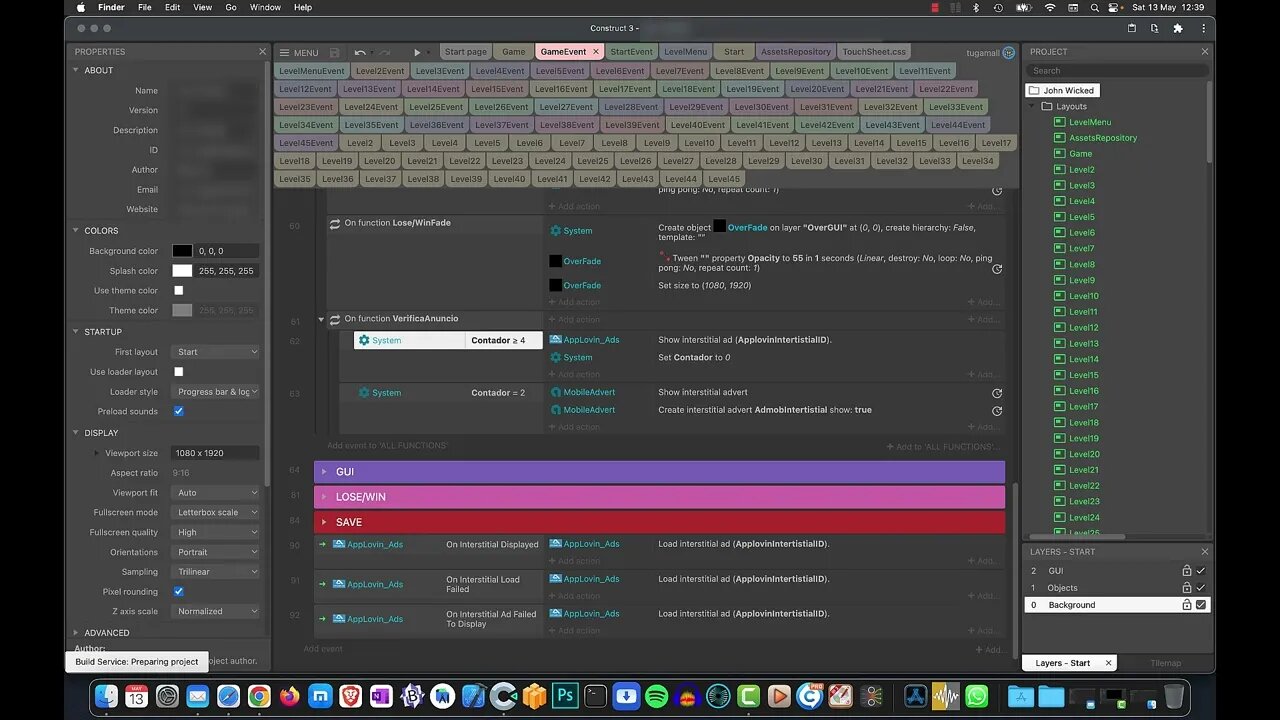This screenshot has width=1280, height=720.
Task: Open Spotify from the Dock
Action: [x=657, y=696]
